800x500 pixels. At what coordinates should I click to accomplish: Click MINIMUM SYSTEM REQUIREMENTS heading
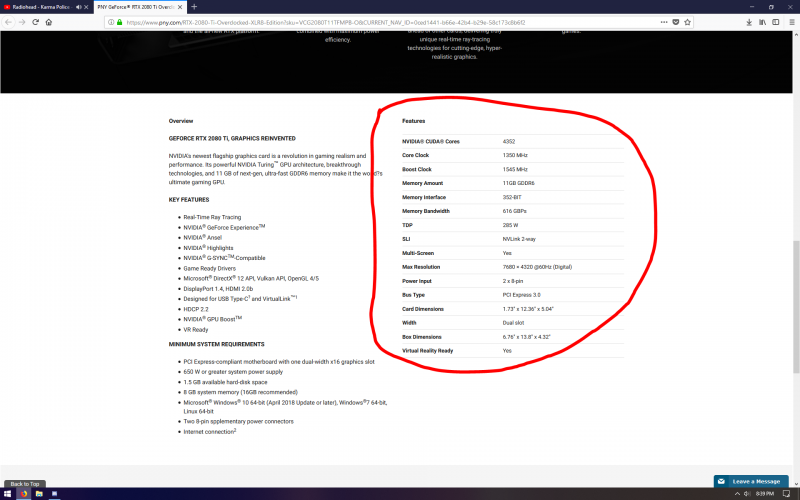[216, 344]
